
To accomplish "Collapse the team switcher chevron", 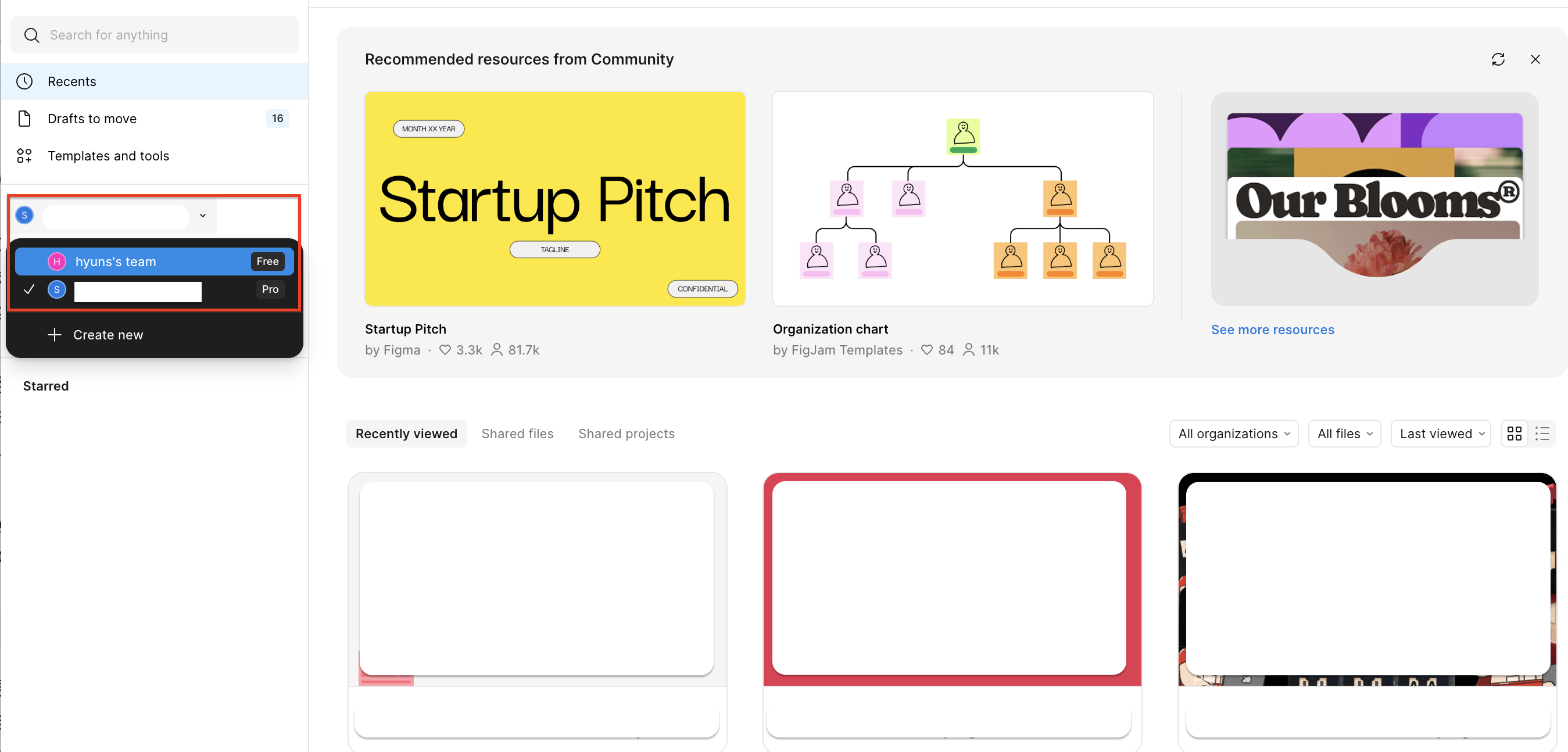I will 203,215.
